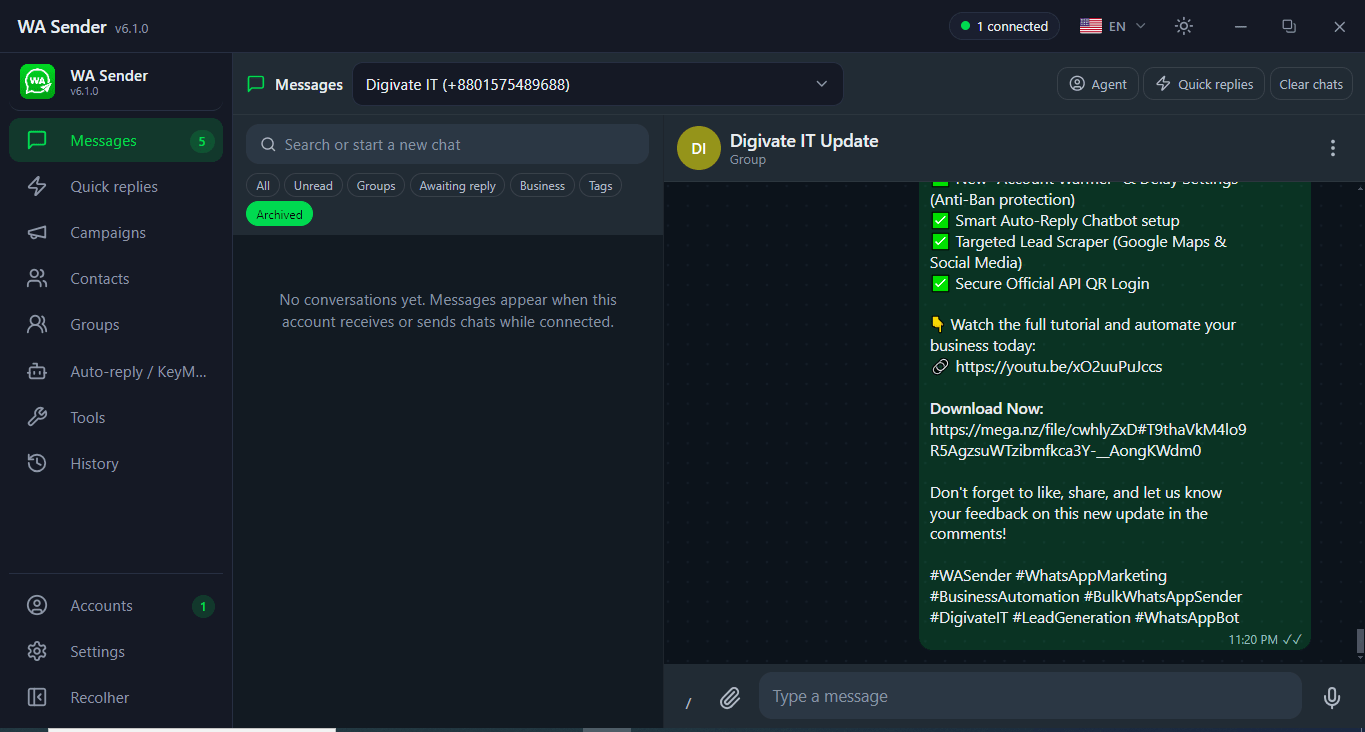Viewport: 1365px width, 732px height.
Task: Toggle the light/dark theme sun icon
Action: point(1184,26)
